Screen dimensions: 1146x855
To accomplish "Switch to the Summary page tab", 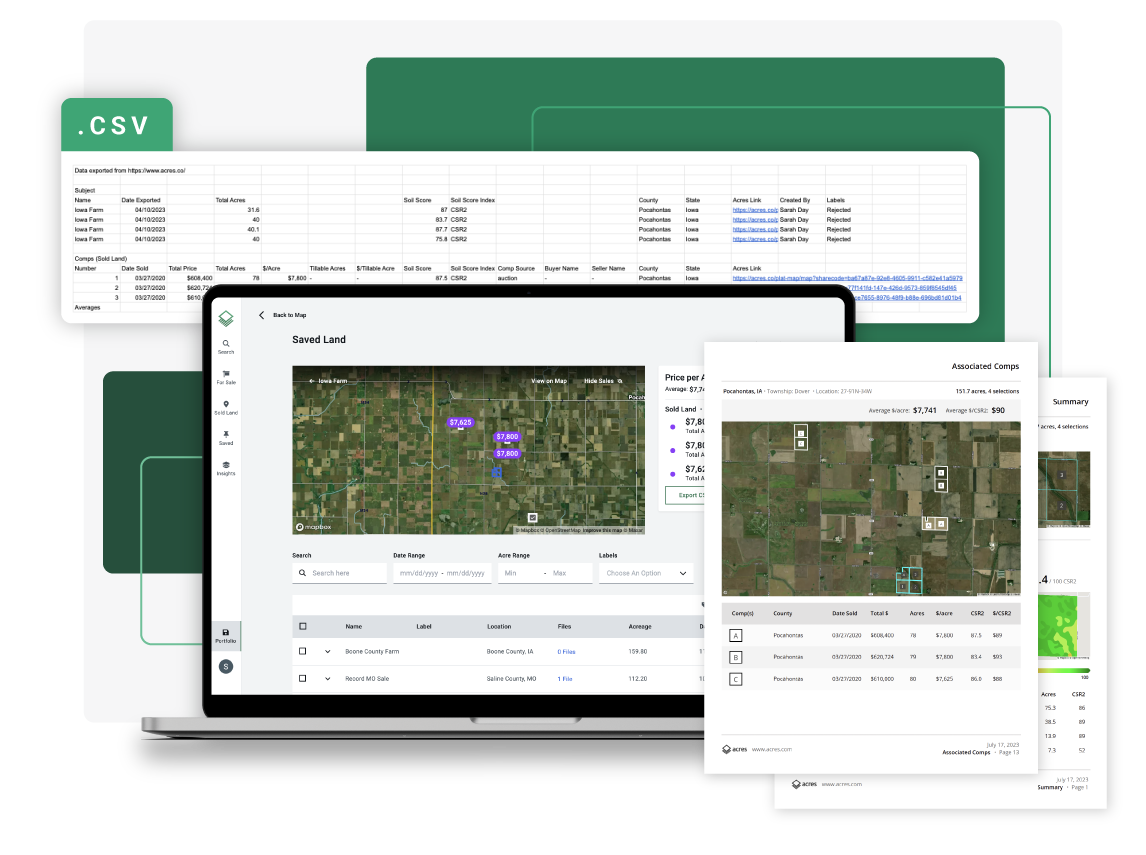I will coord(1070,402).
